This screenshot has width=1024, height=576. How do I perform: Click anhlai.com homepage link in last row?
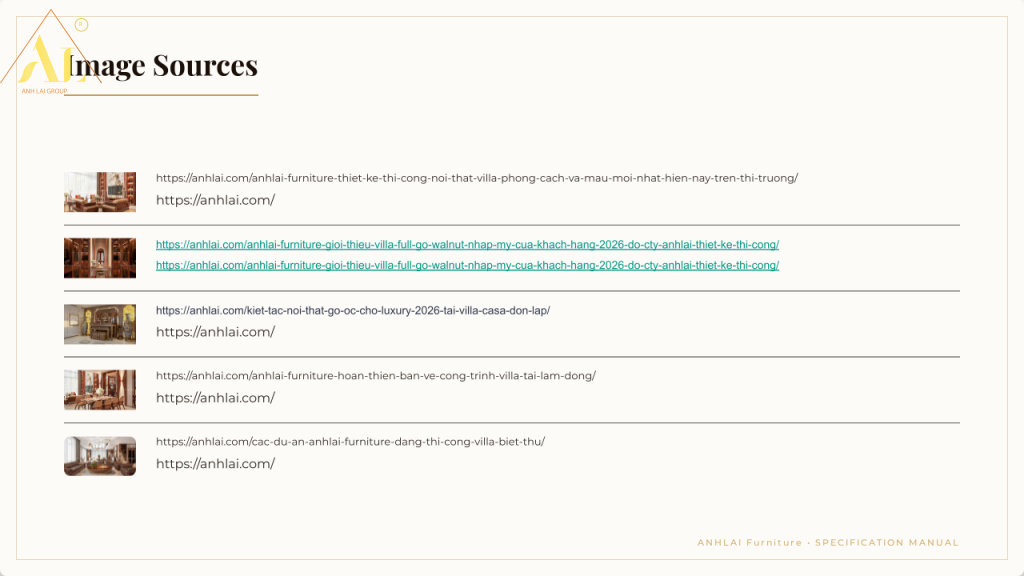[x=215, y=464]
